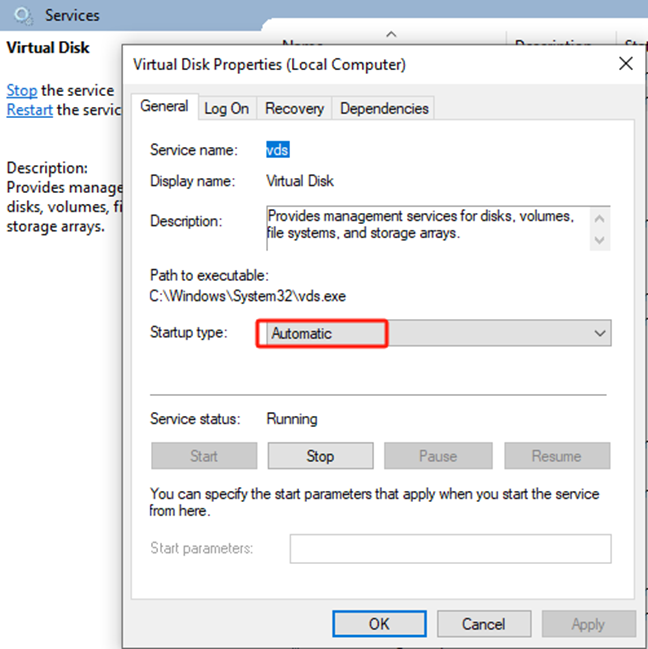Image resolution: width=648 pixels, height=649 pixels.
Task: Switch to the General tab
Action: tap(164, 107)
